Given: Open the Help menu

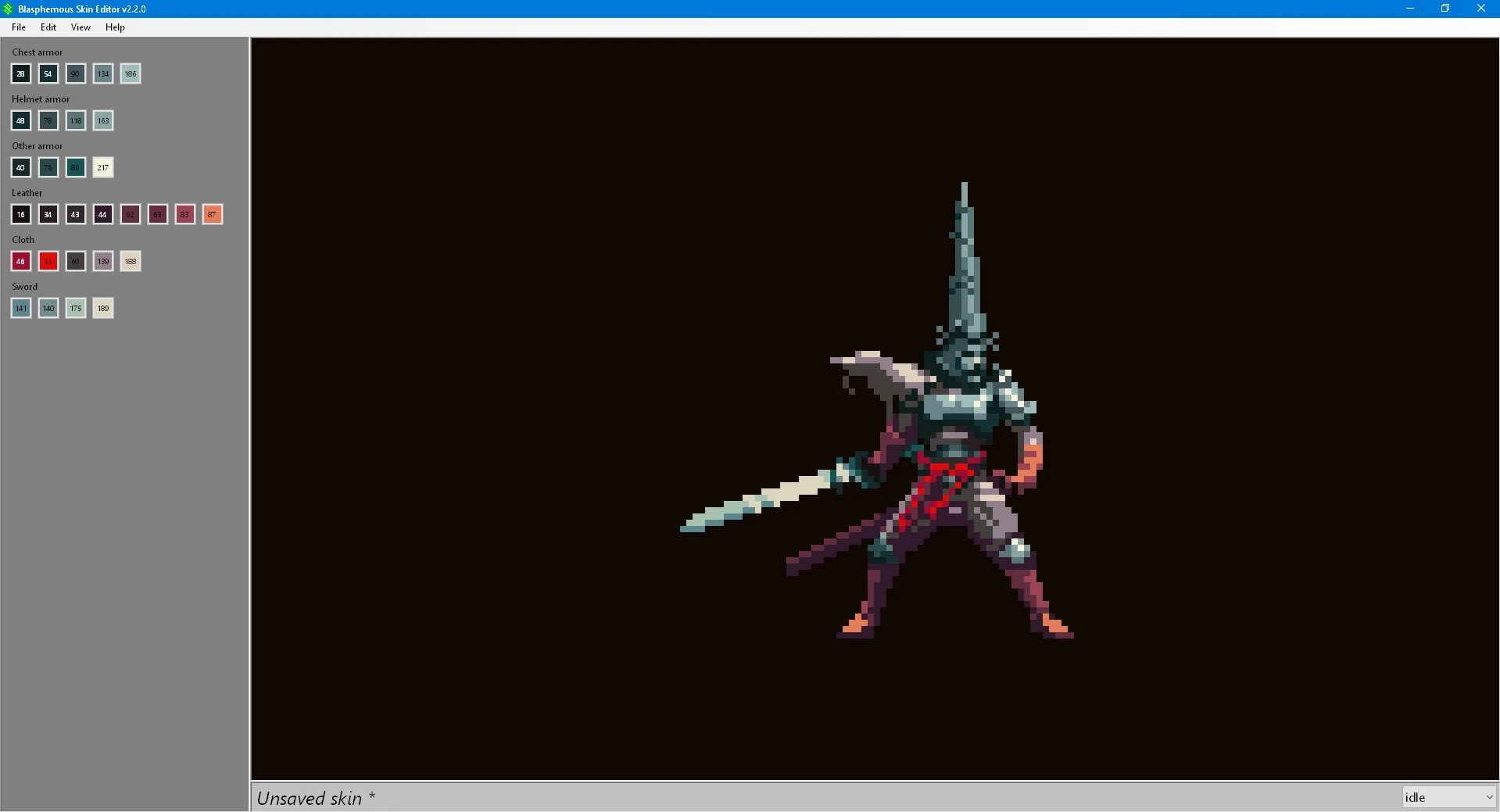Looking at the screenshot, I should (115, 27).
